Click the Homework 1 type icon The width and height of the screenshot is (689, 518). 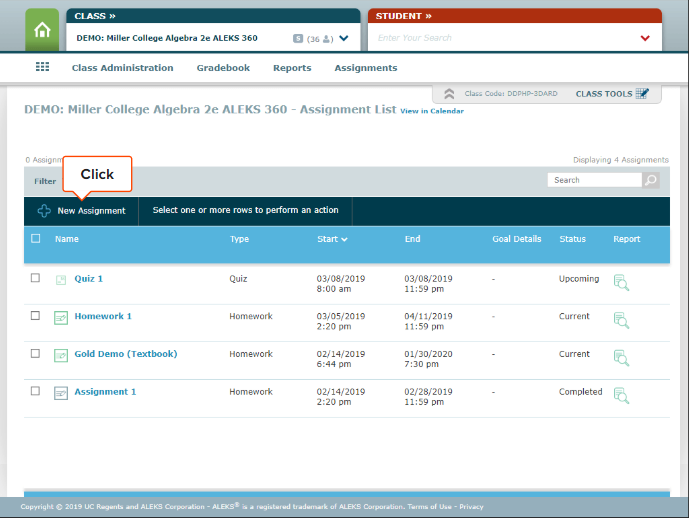coord(61,317)
